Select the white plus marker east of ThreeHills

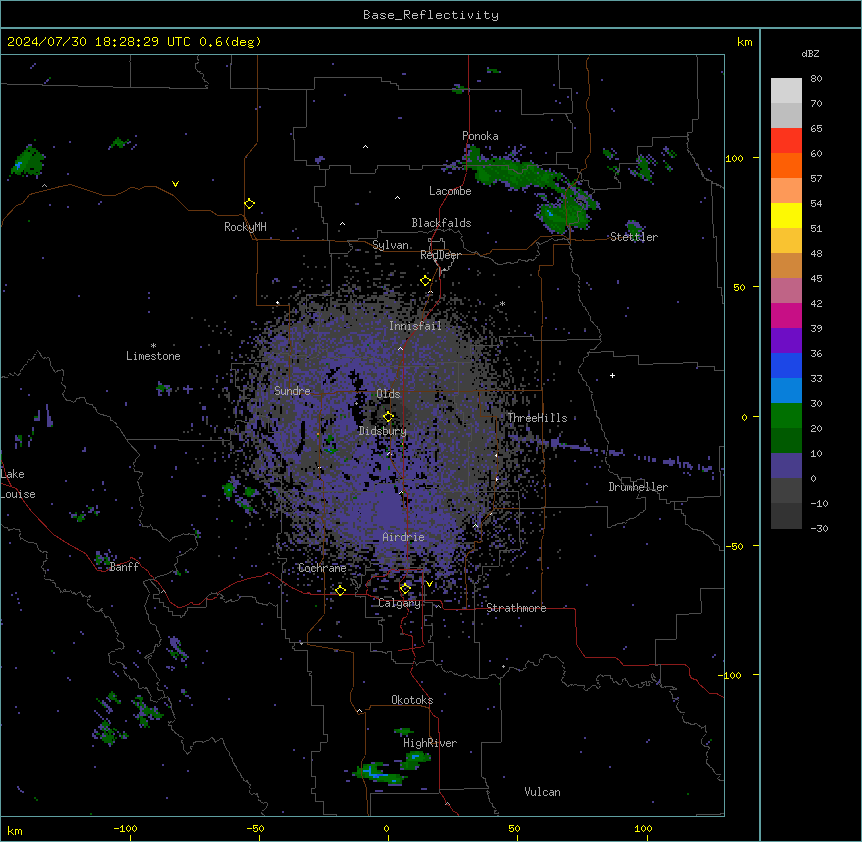(612, 375)
